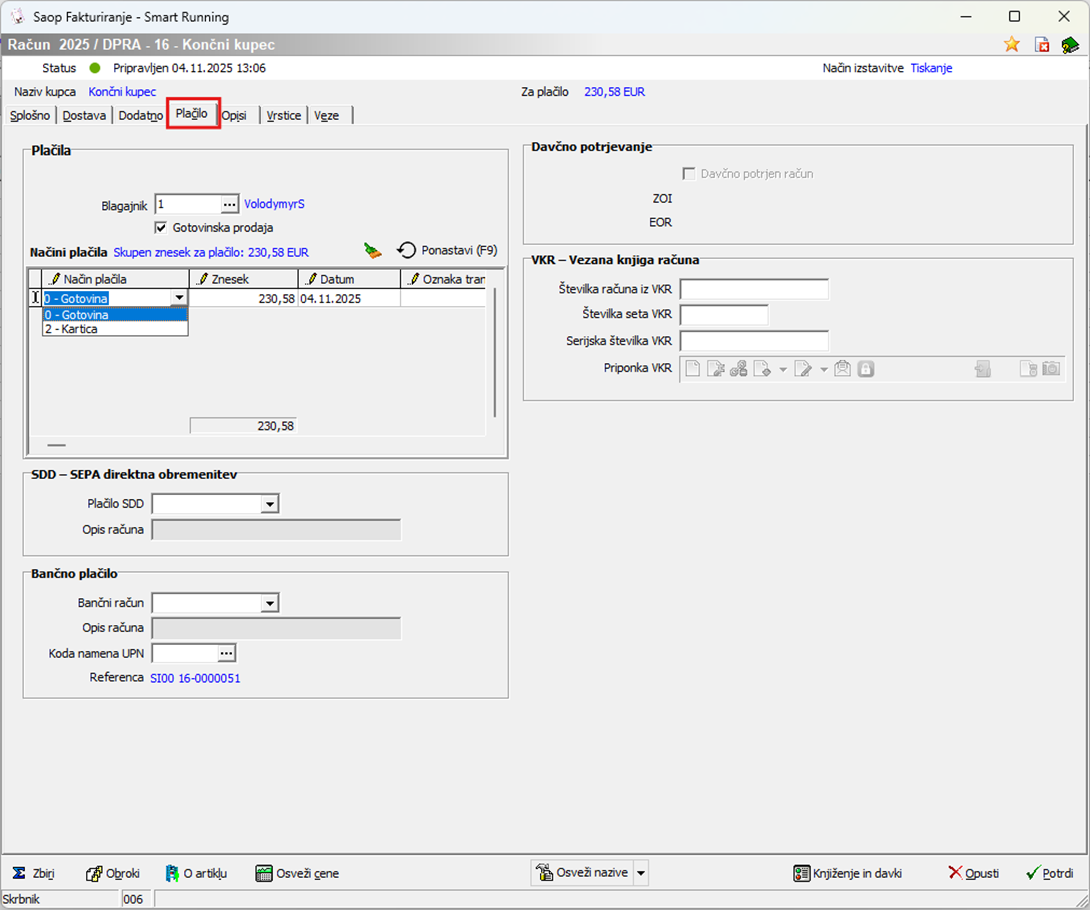Click the Knjiženje in davki button
Screen dimensions: 1090x910
click(848, 873)
